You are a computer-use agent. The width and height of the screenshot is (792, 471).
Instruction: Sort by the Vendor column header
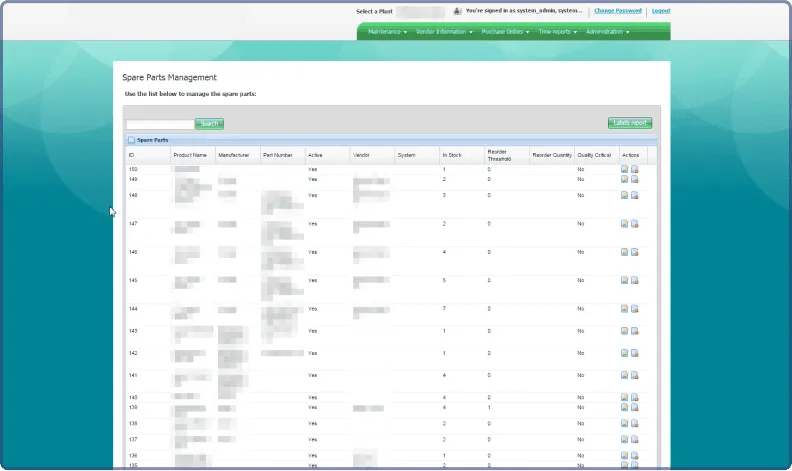372,155
